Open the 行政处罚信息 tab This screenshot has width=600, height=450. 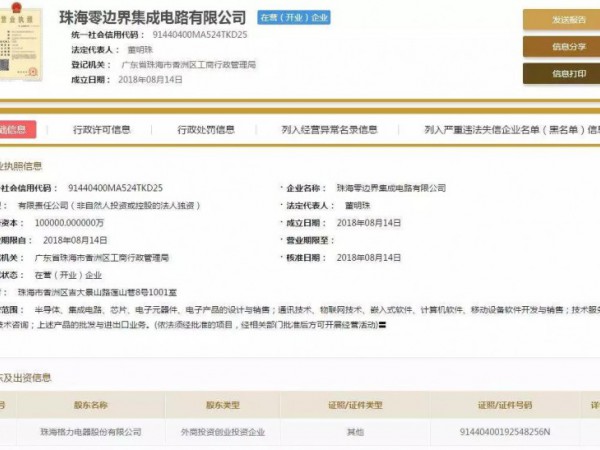point(206,129)
